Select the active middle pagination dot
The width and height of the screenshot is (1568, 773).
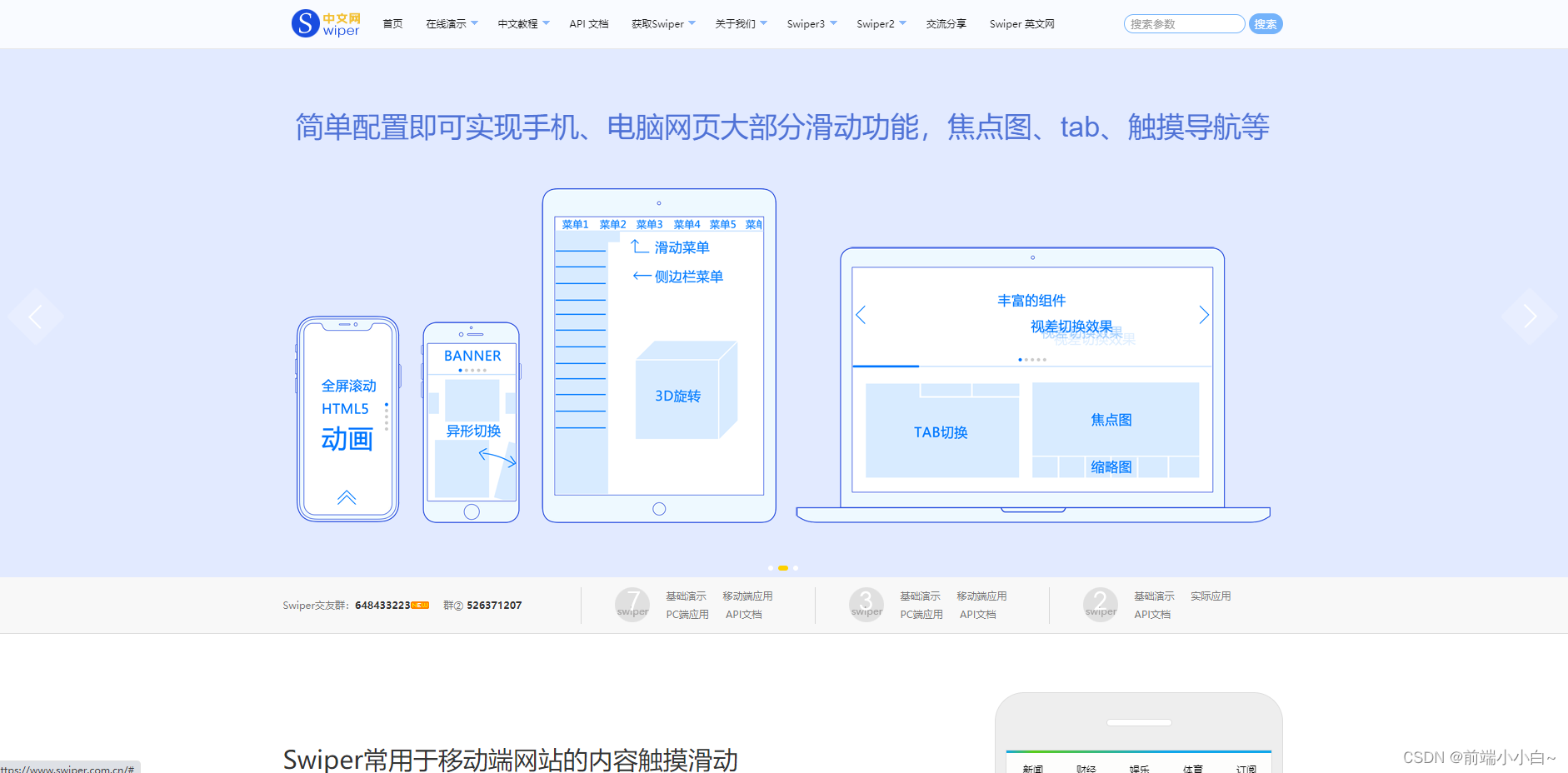click(x=783, y=568)
